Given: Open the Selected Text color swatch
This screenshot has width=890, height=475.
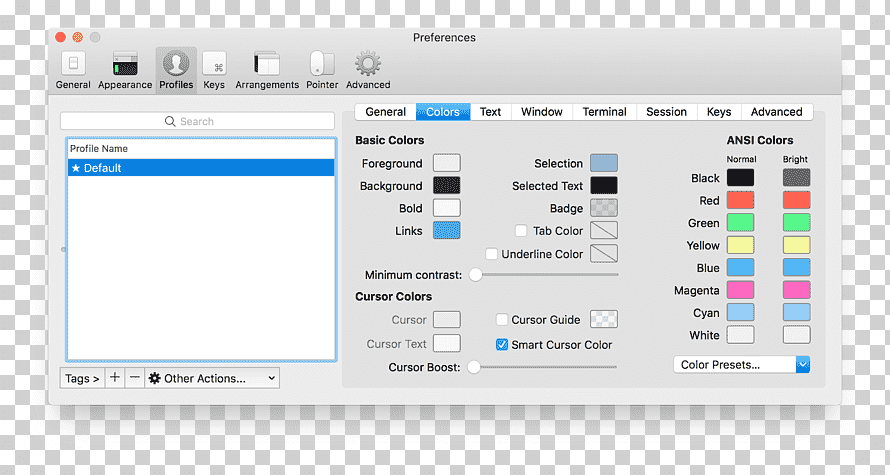Looking at the screenshot, I should pyautogui.click(x=604, y=186).
